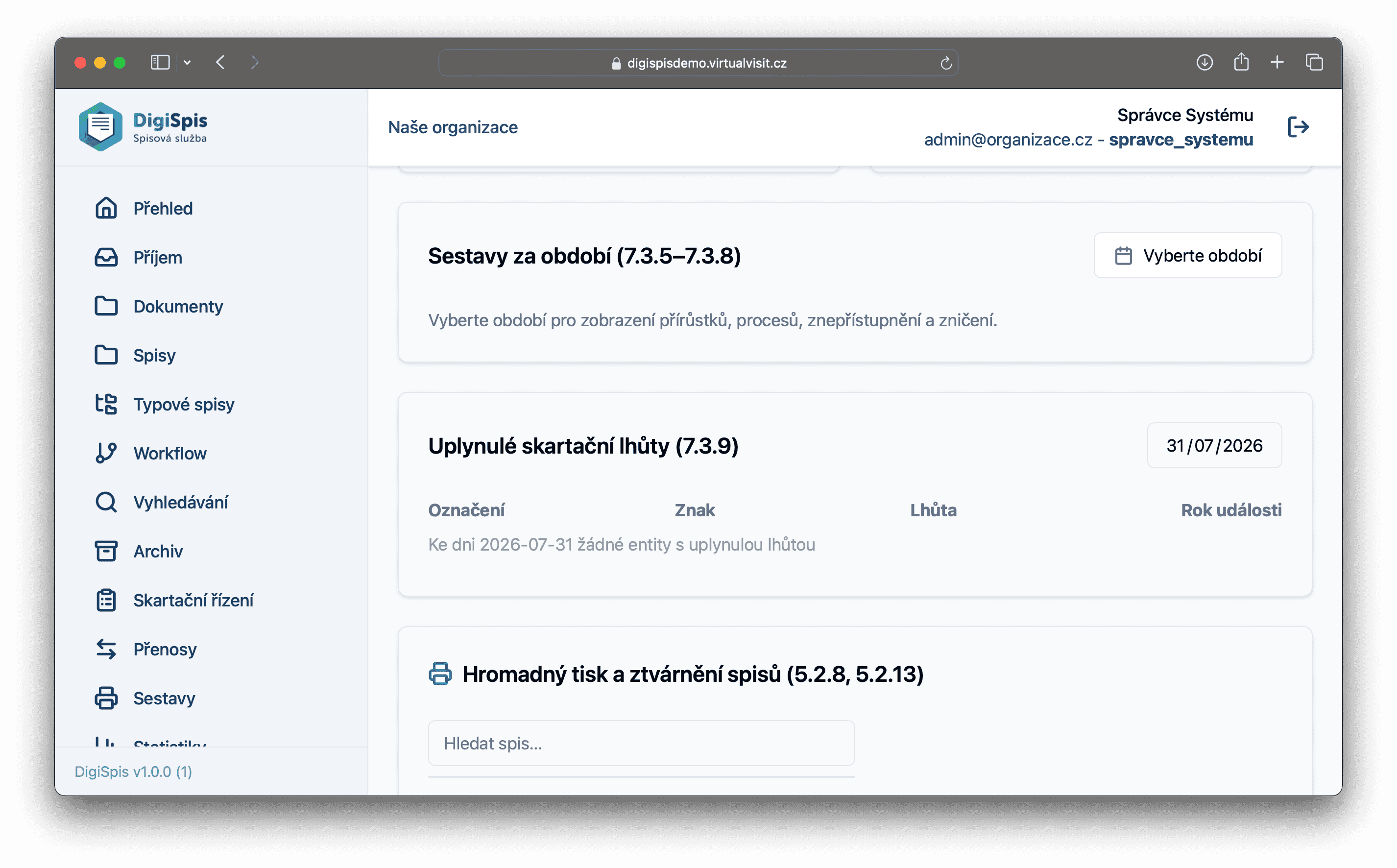Click the printer icon beside Hromadný tisk heading
The height and width of the screenshot is (868, 1397).
[440, 674]
